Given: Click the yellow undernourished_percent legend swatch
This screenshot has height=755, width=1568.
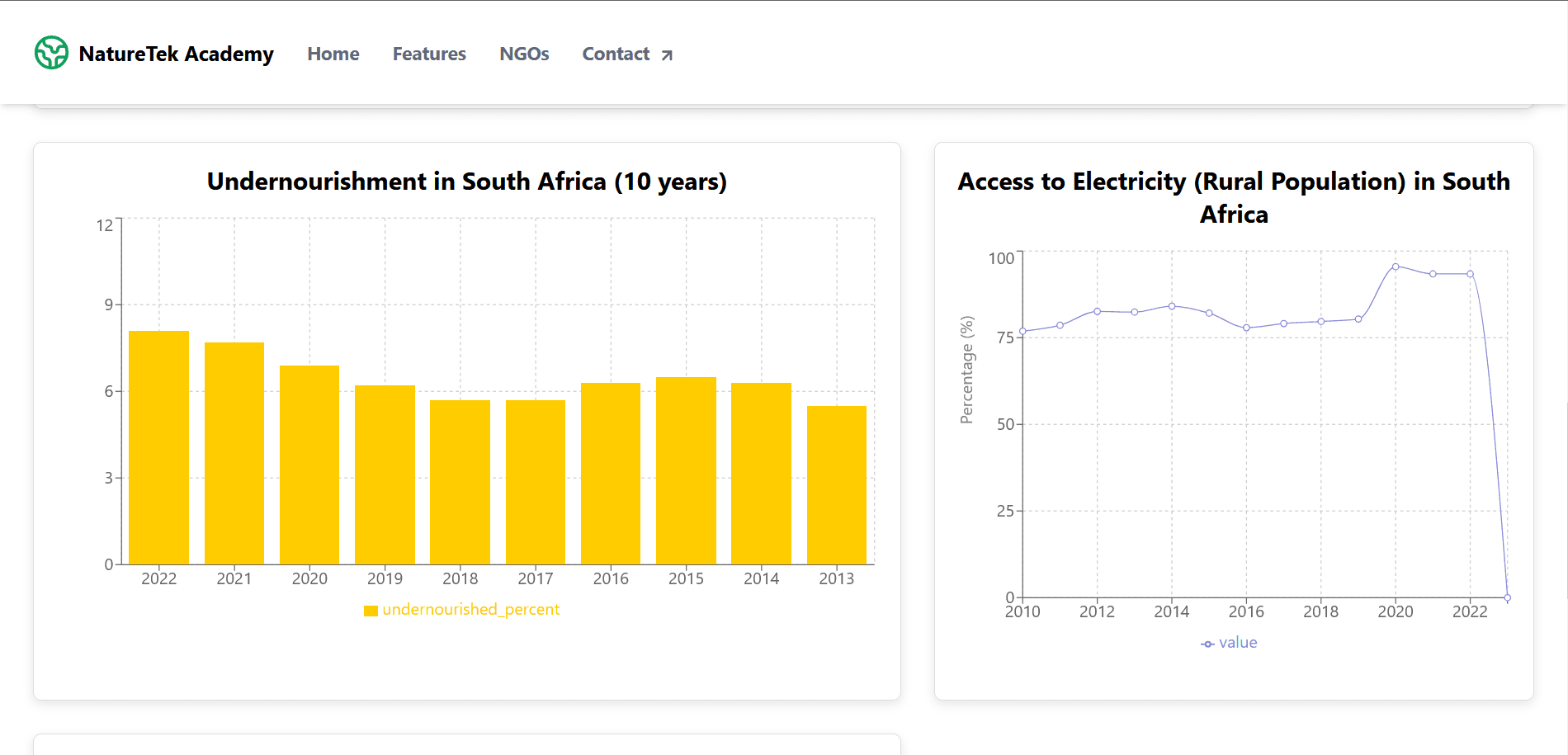Looking at the screenshot, I should (x=371, y=611).
